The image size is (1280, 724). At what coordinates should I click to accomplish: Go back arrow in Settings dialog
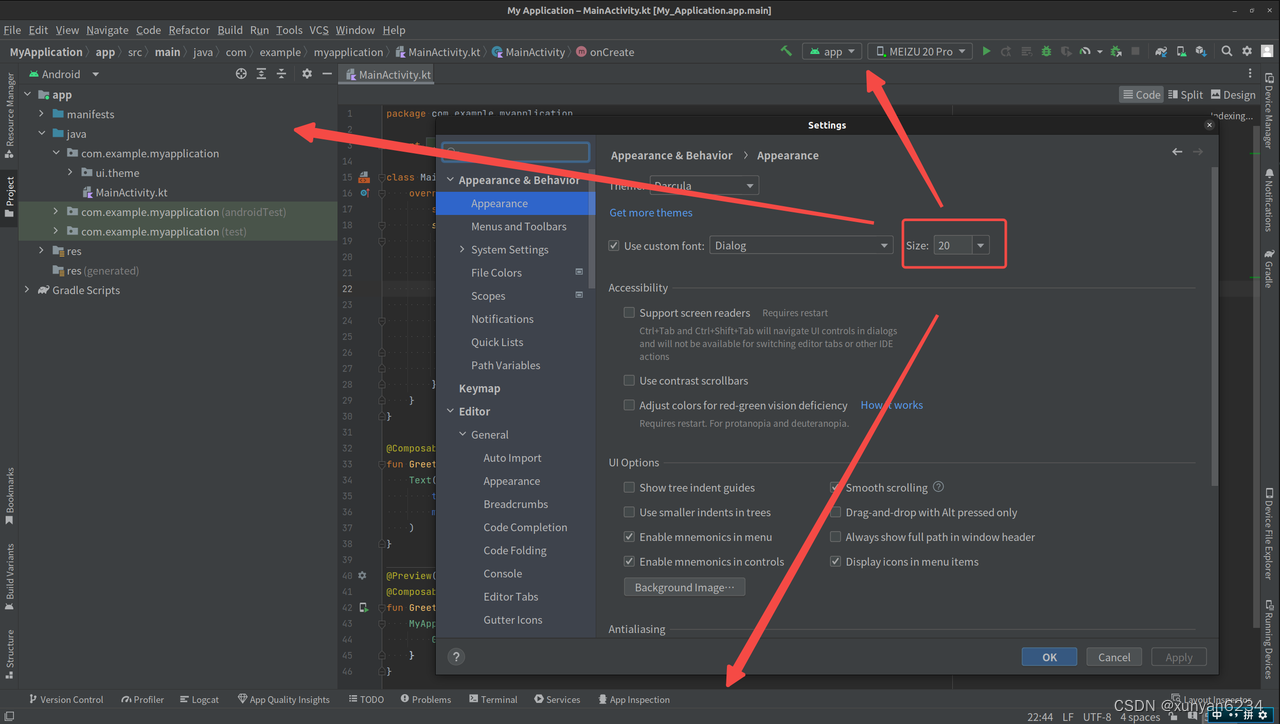[1177, 152]
